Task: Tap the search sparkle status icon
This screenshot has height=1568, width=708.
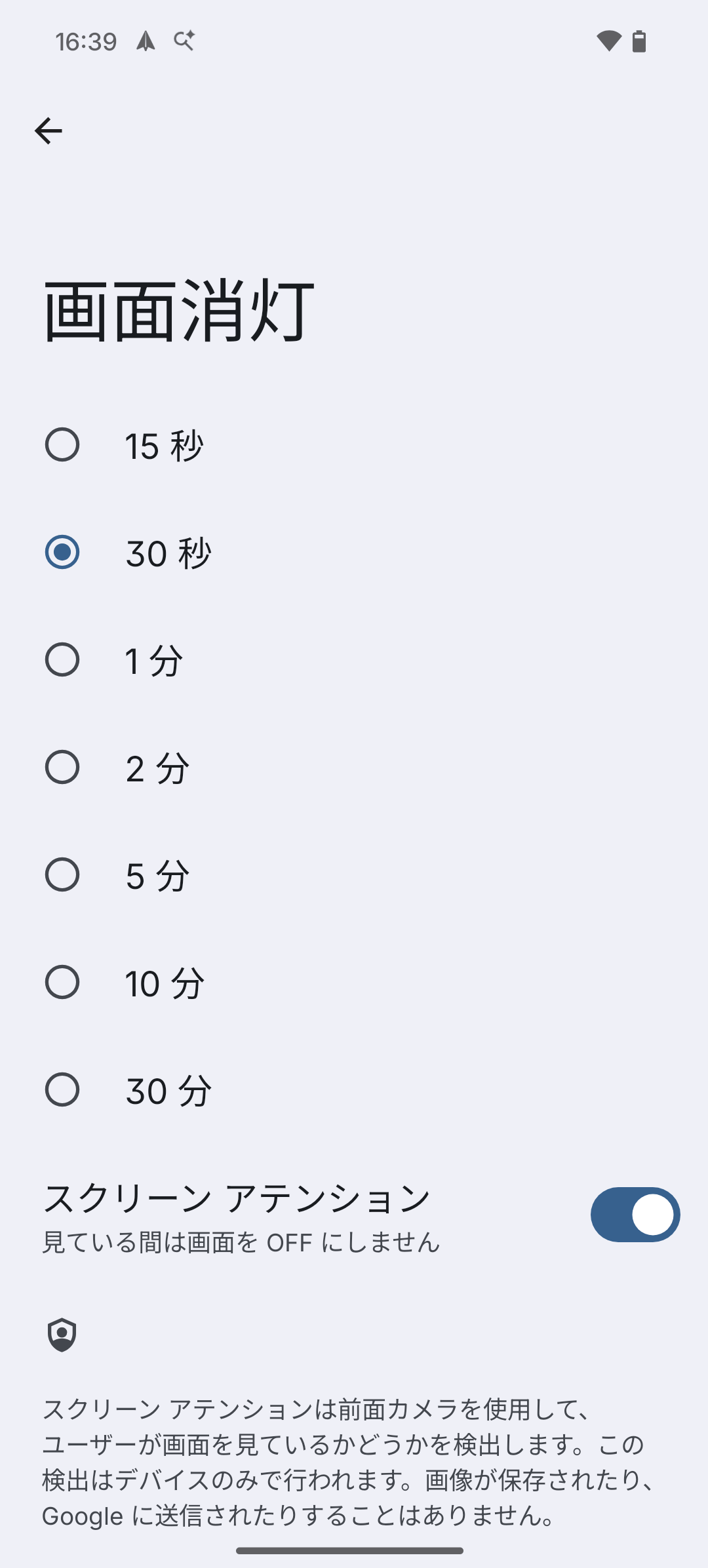Action: pos(184,41)
